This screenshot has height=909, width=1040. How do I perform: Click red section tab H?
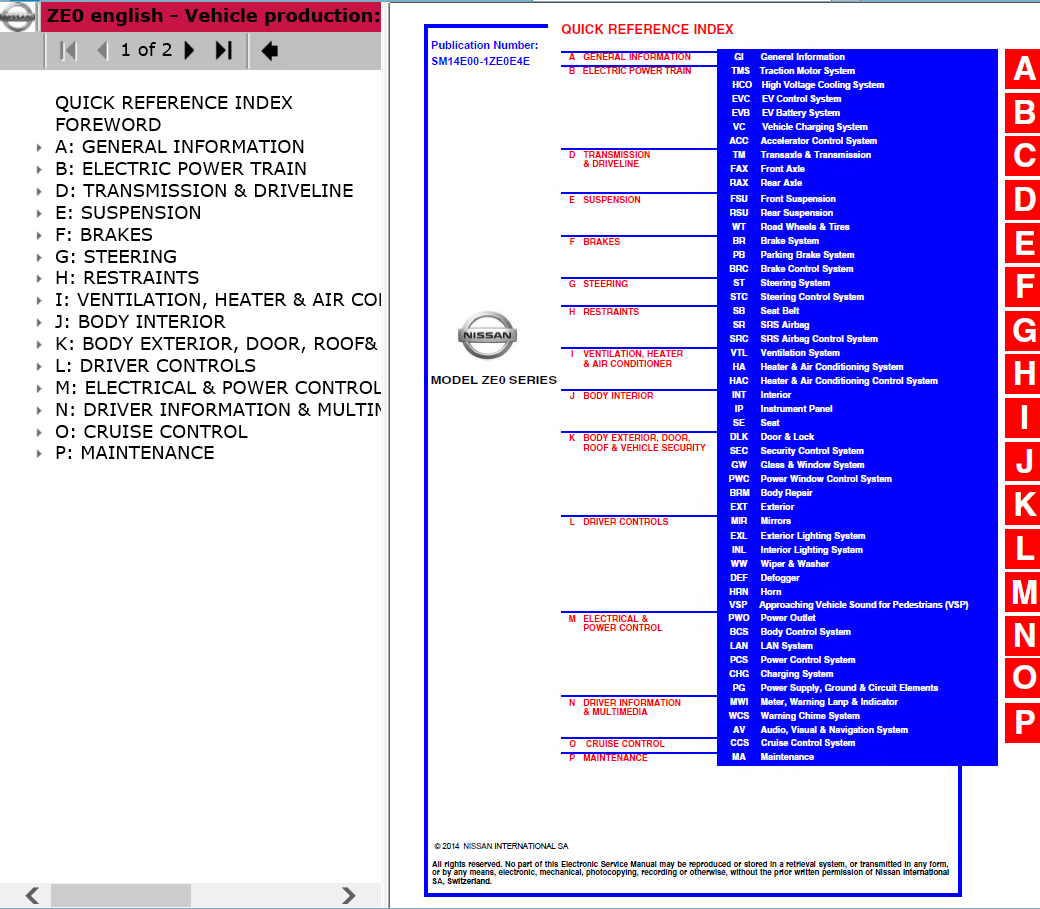[x=1023, y=374]
